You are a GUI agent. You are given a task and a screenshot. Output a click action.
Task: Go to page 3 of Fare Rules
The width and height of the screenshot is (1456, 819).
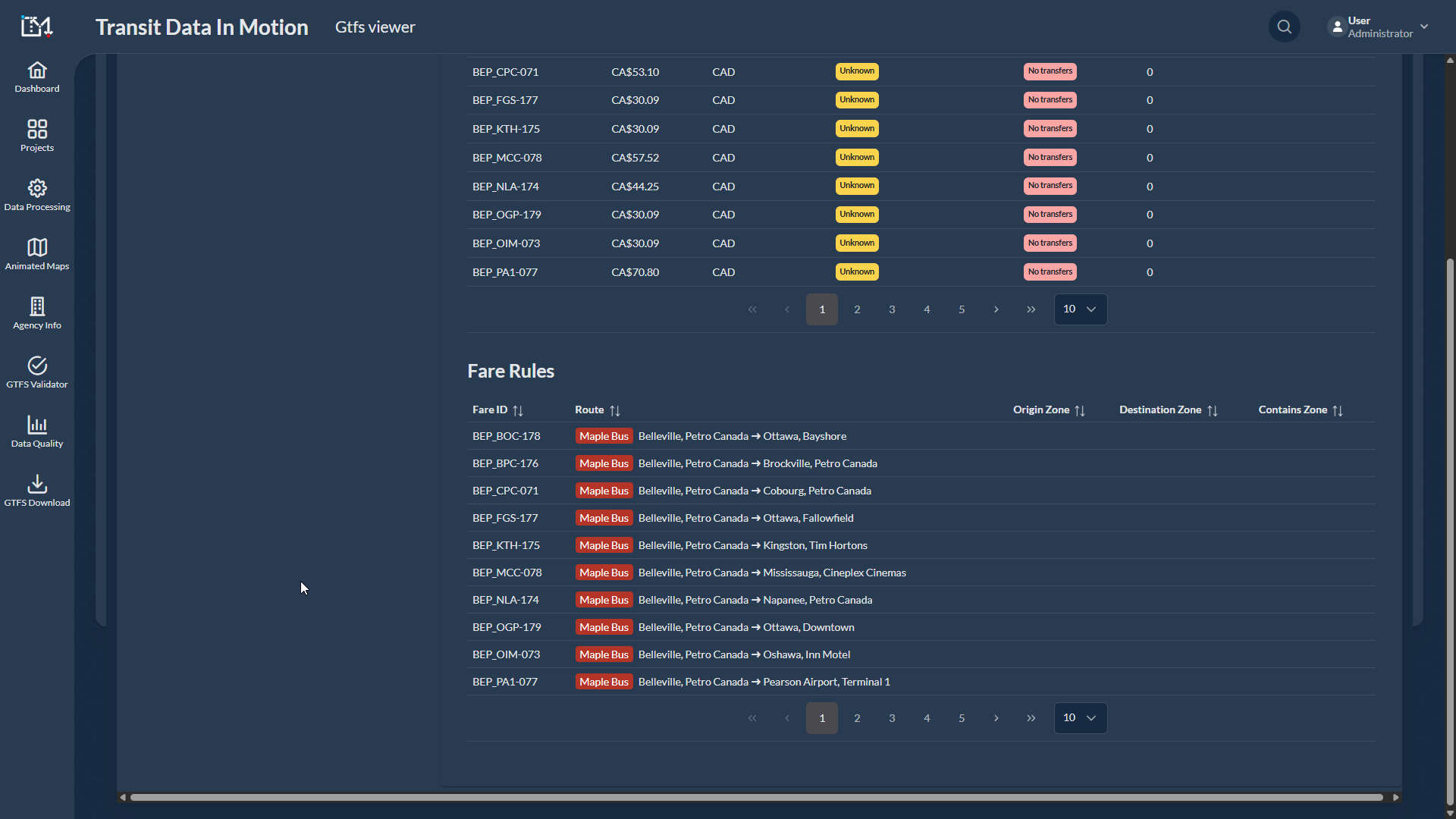[x=892, y=718]
